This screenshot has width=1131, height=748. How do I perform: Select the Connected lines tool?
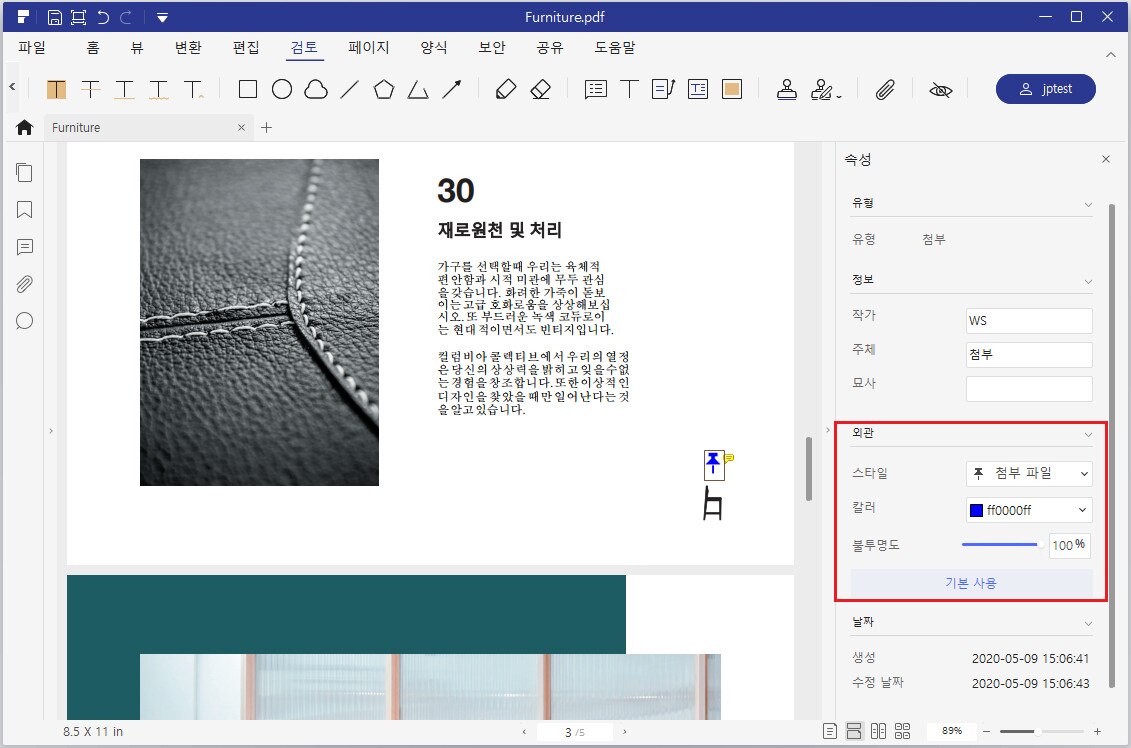[x=418, y=89]
